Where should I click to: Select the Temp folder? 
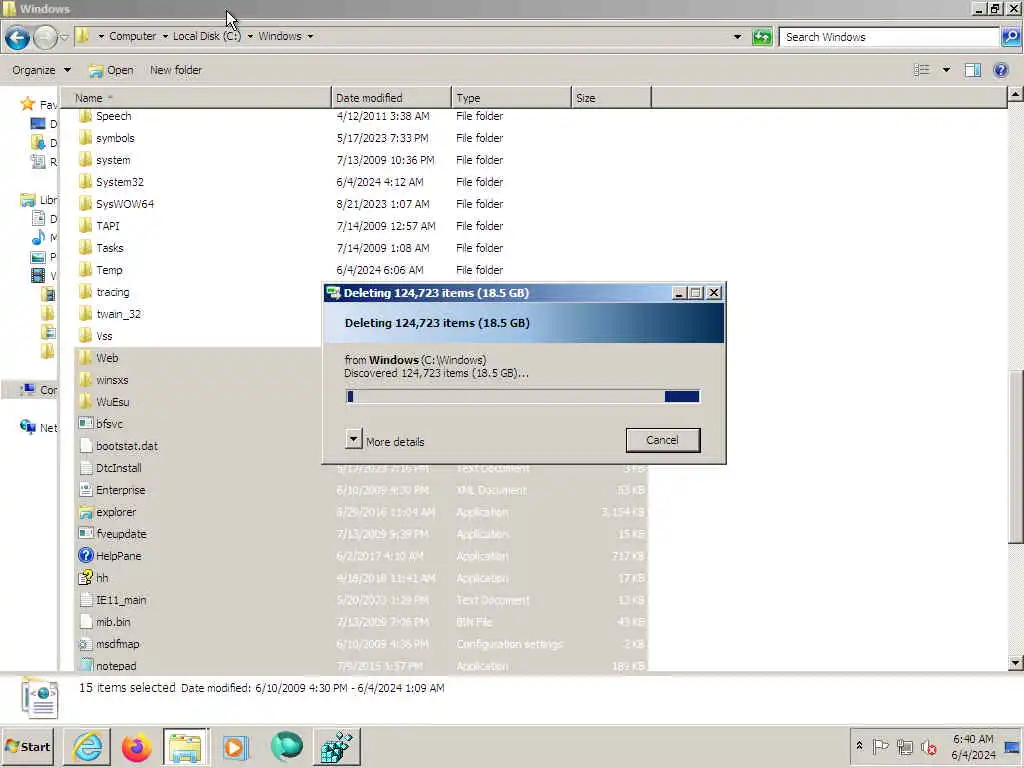pyautogui.click(x=109, y=270)
